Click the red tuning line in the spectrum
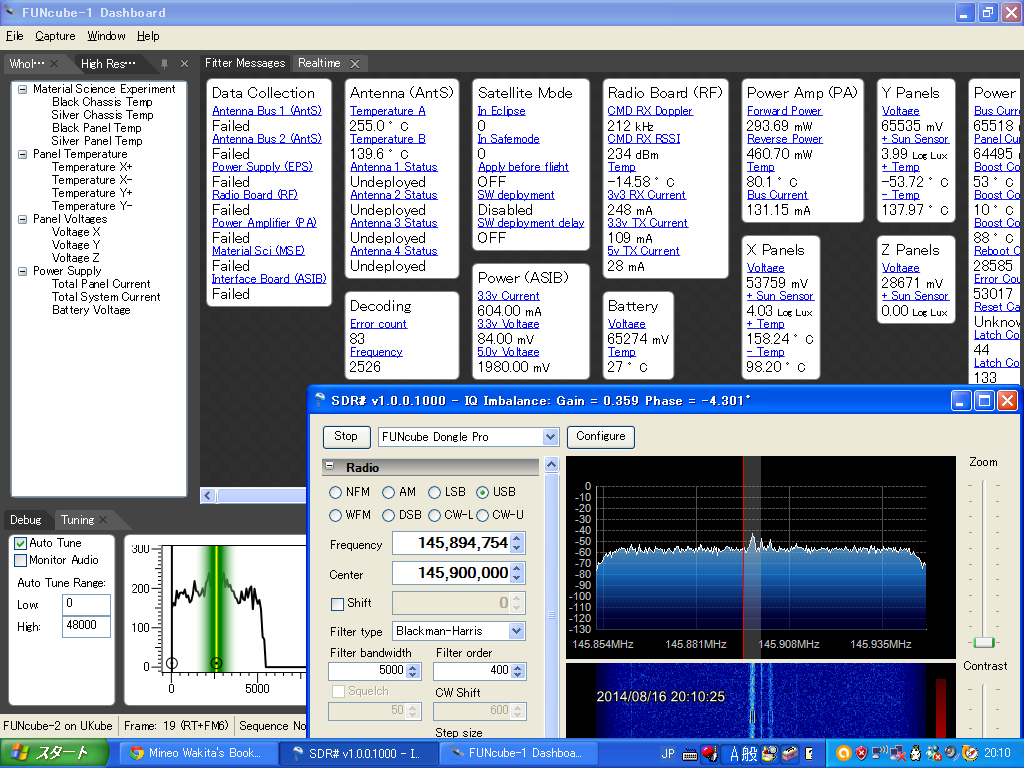 tap(743, 556)
